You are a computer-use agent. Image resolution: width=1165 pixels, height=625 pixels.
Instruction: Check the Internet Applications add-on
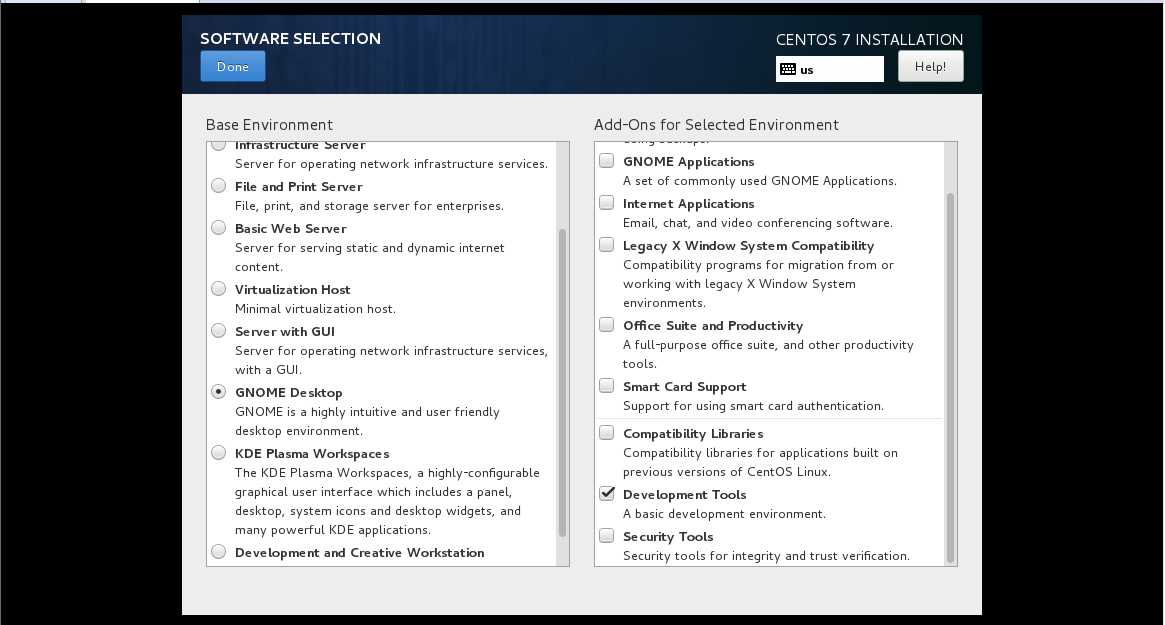pyautogui.click(x=607, y=203)
